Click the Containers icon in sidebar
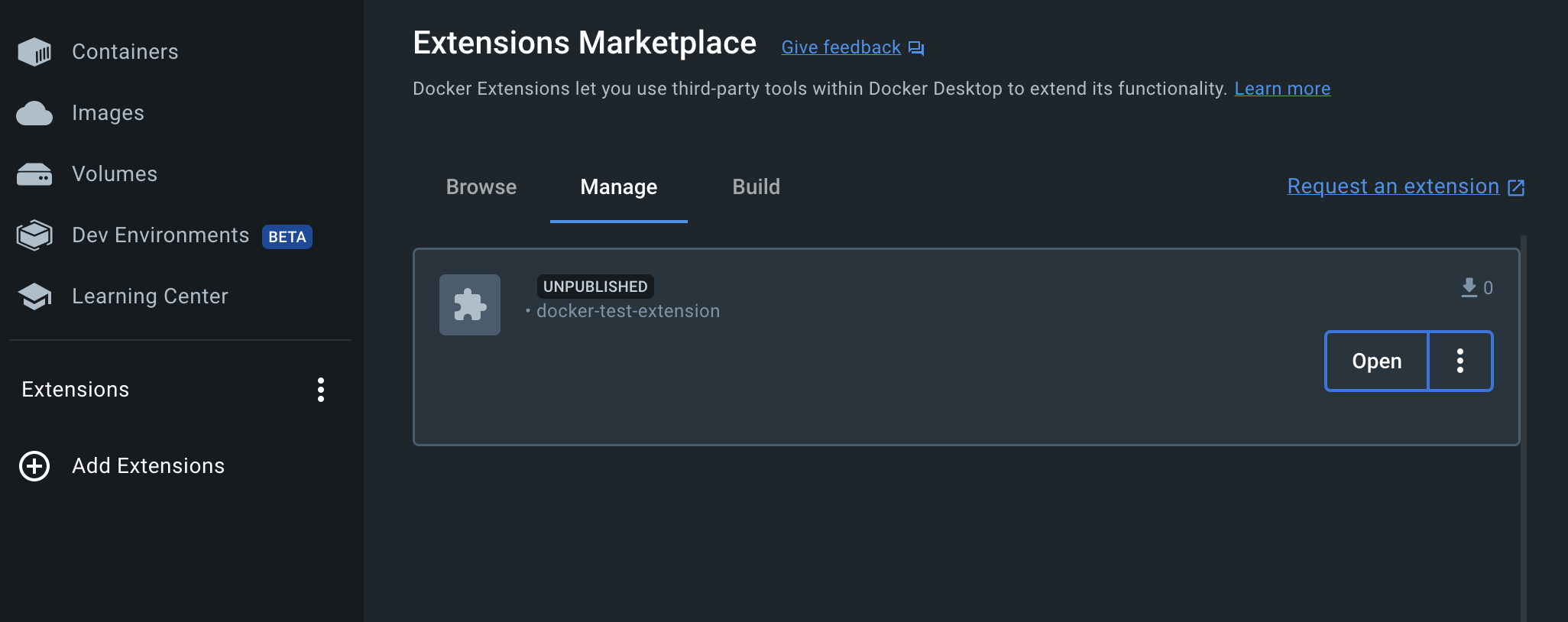 (34, 52)
